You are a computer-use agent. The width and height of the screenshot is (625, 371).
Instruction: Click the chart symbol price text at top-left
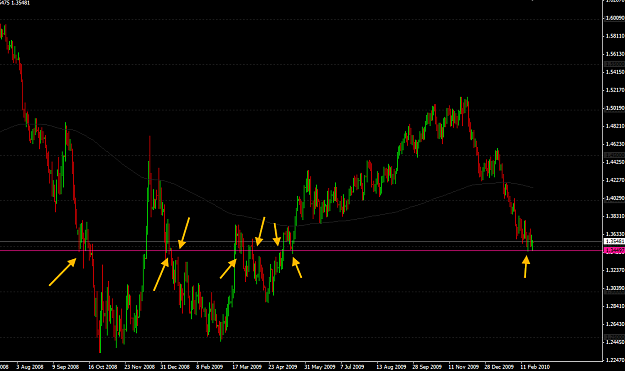pyautogui.click(x=15, y=3)
